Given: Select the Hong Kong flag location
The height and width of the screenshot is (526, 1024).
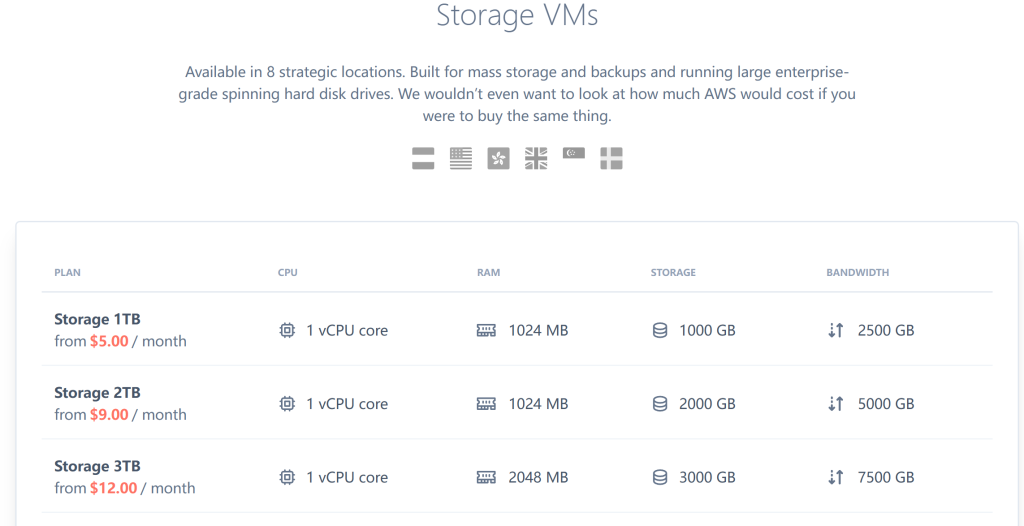Looking at the screenshot, I should [498, 159].
